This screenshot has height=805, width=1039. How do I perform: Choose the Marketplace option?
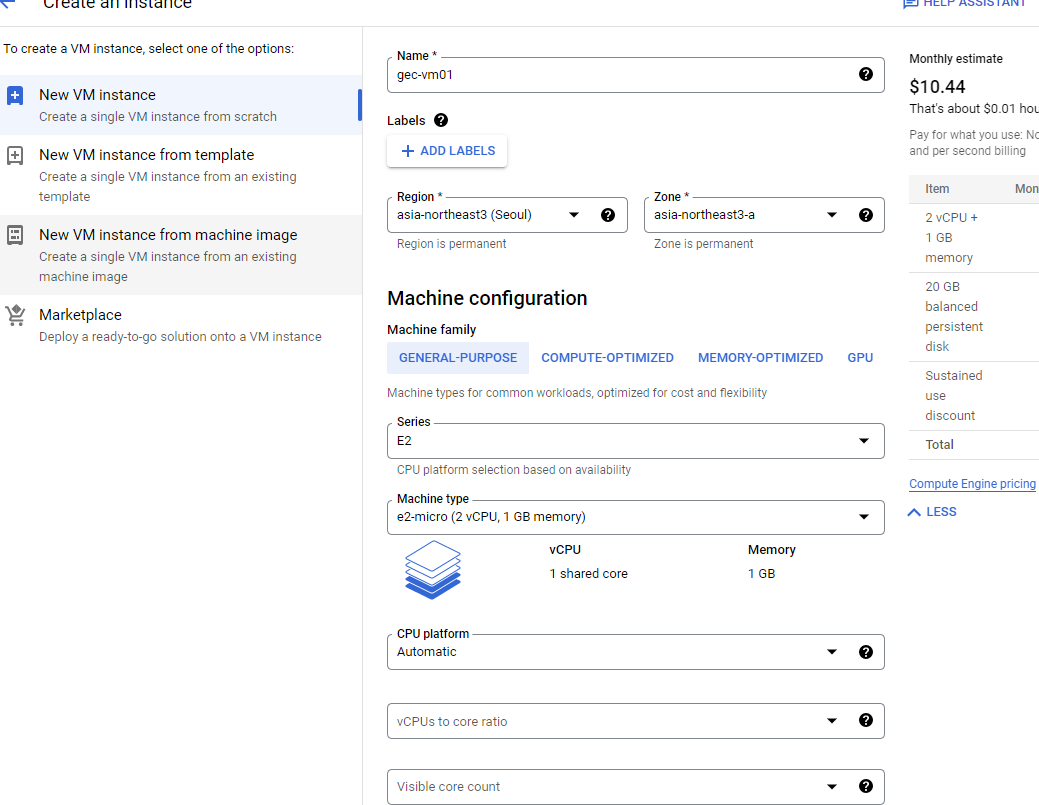point(181,325)
